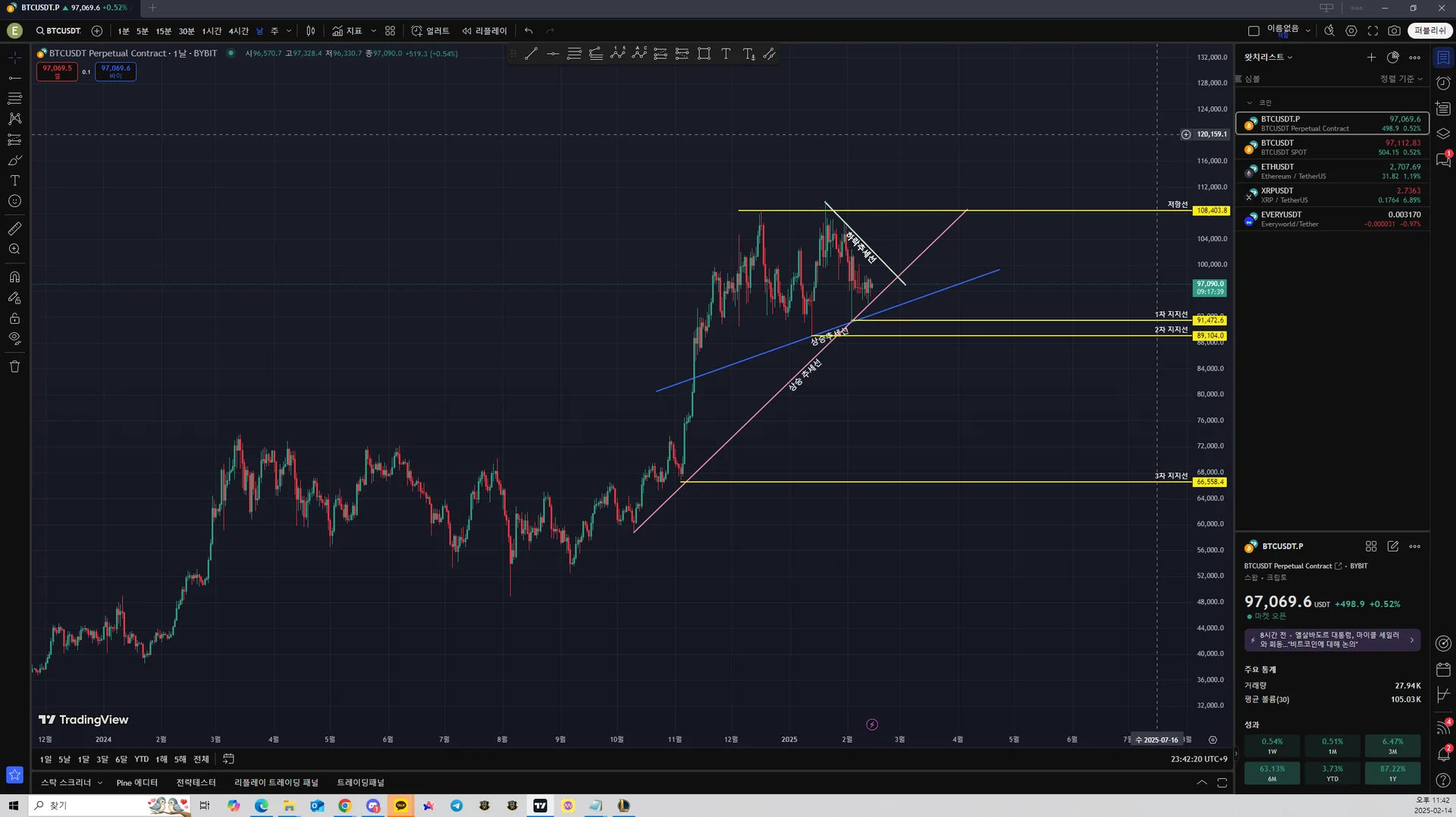Pick the text tool in favorites toolbar
The width and height of the screenshot is (1456, 817).
[726, 54]
